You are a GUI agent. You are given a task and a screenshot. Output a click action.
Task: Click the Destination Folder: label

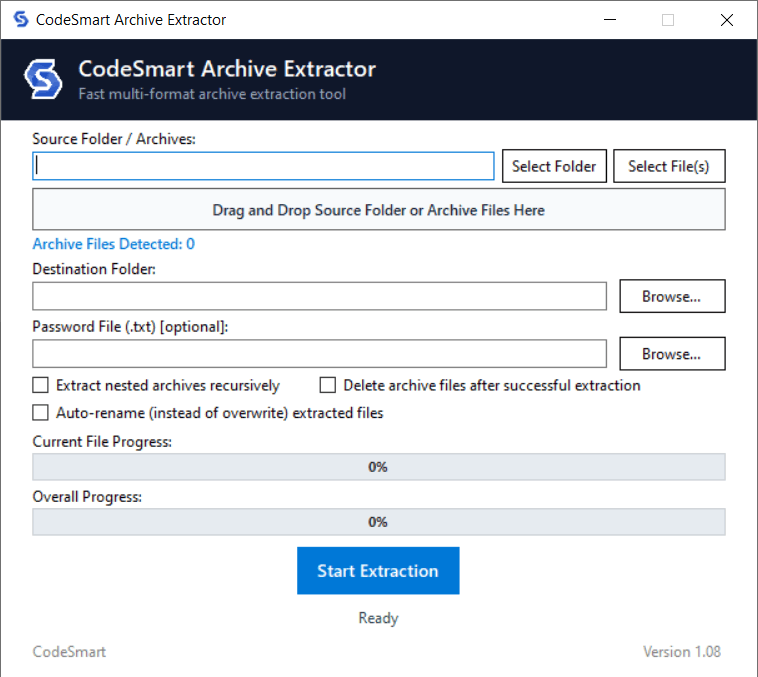pyautogui.click(x=94, y=269)
